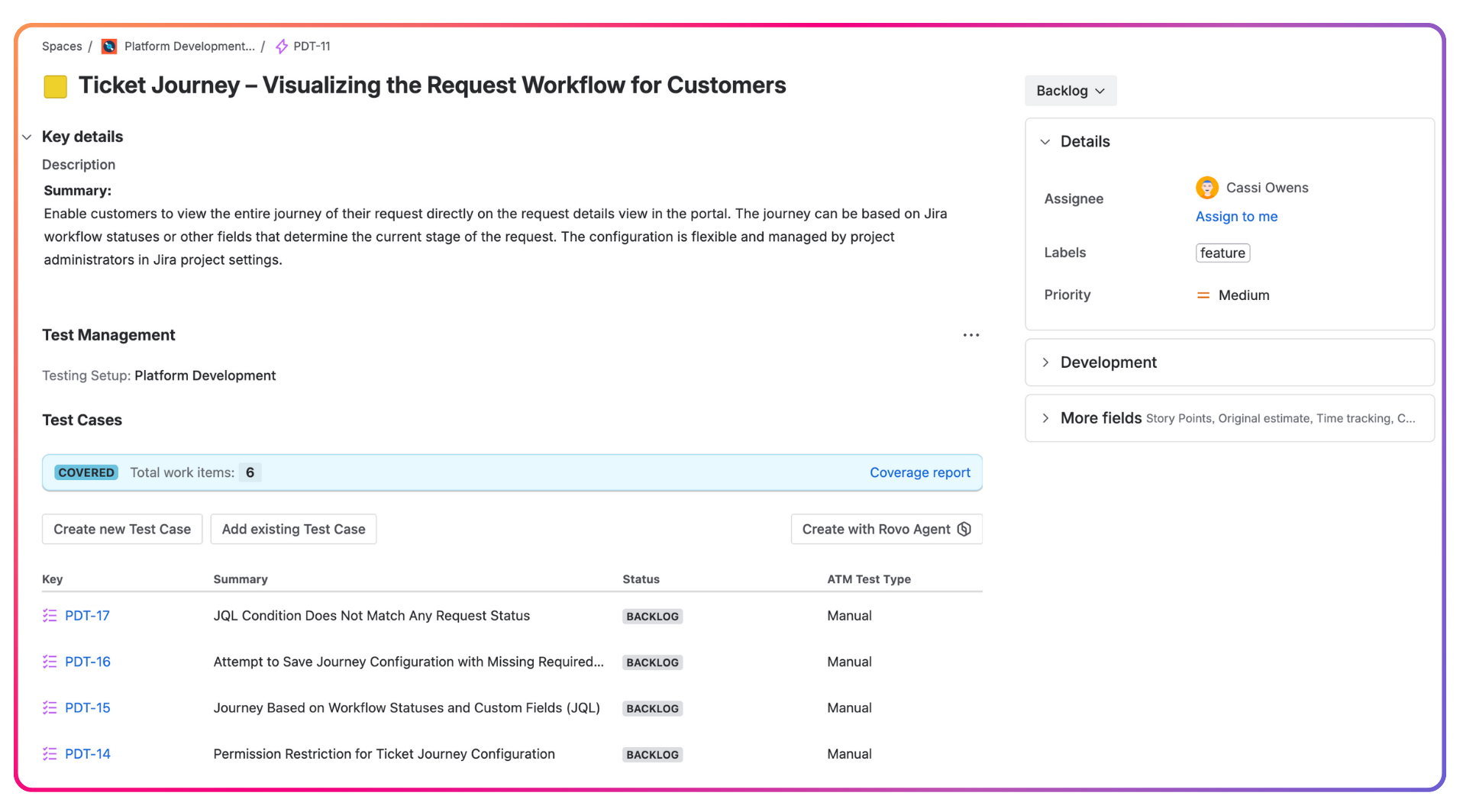This screenshot has height=812, width=1463.
Task: Click the test case icon beside PDT-15
Action: click(50, 708)
